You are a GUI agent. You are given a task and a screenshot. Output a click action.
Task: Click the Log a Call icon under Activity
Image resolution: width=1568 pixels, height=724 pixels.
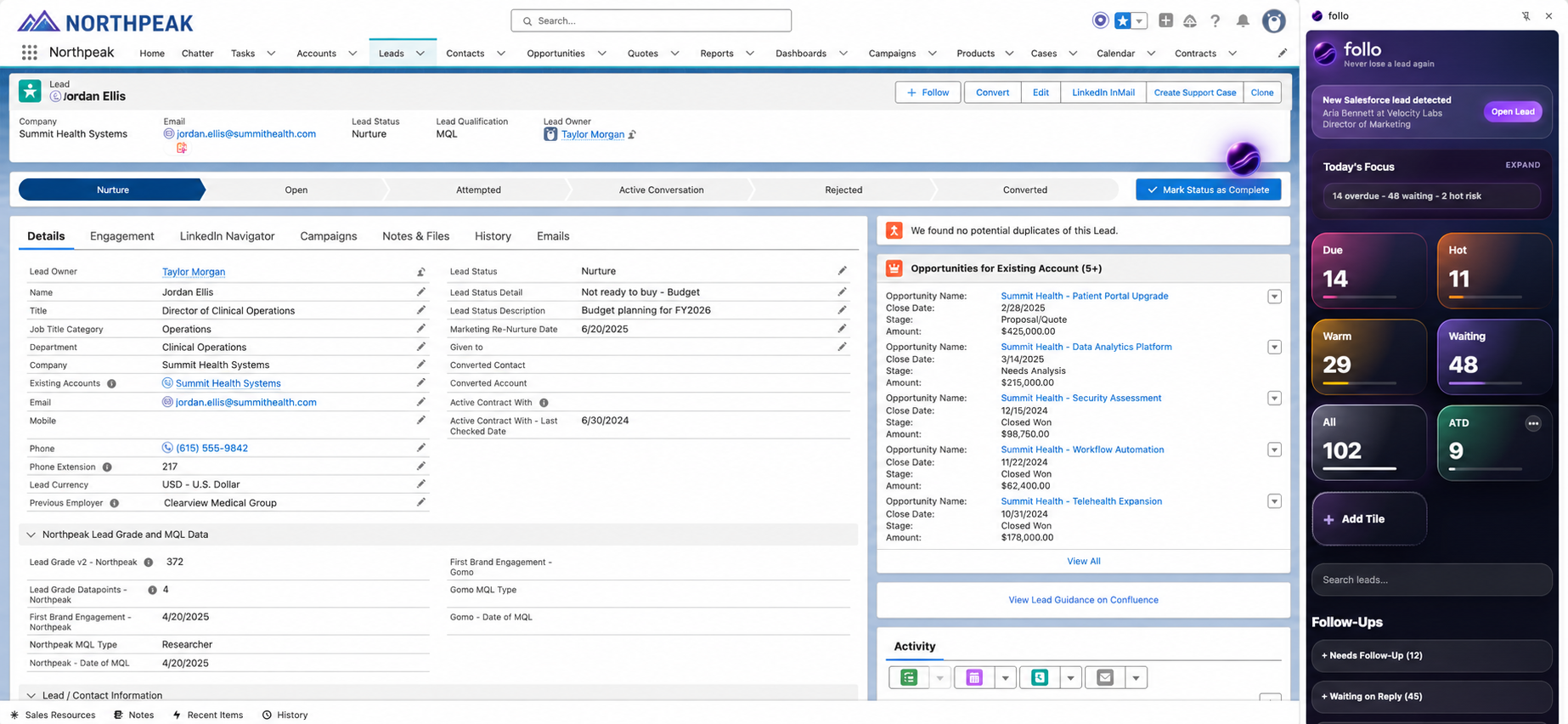pyautogui.click(x=1040, y=677)
